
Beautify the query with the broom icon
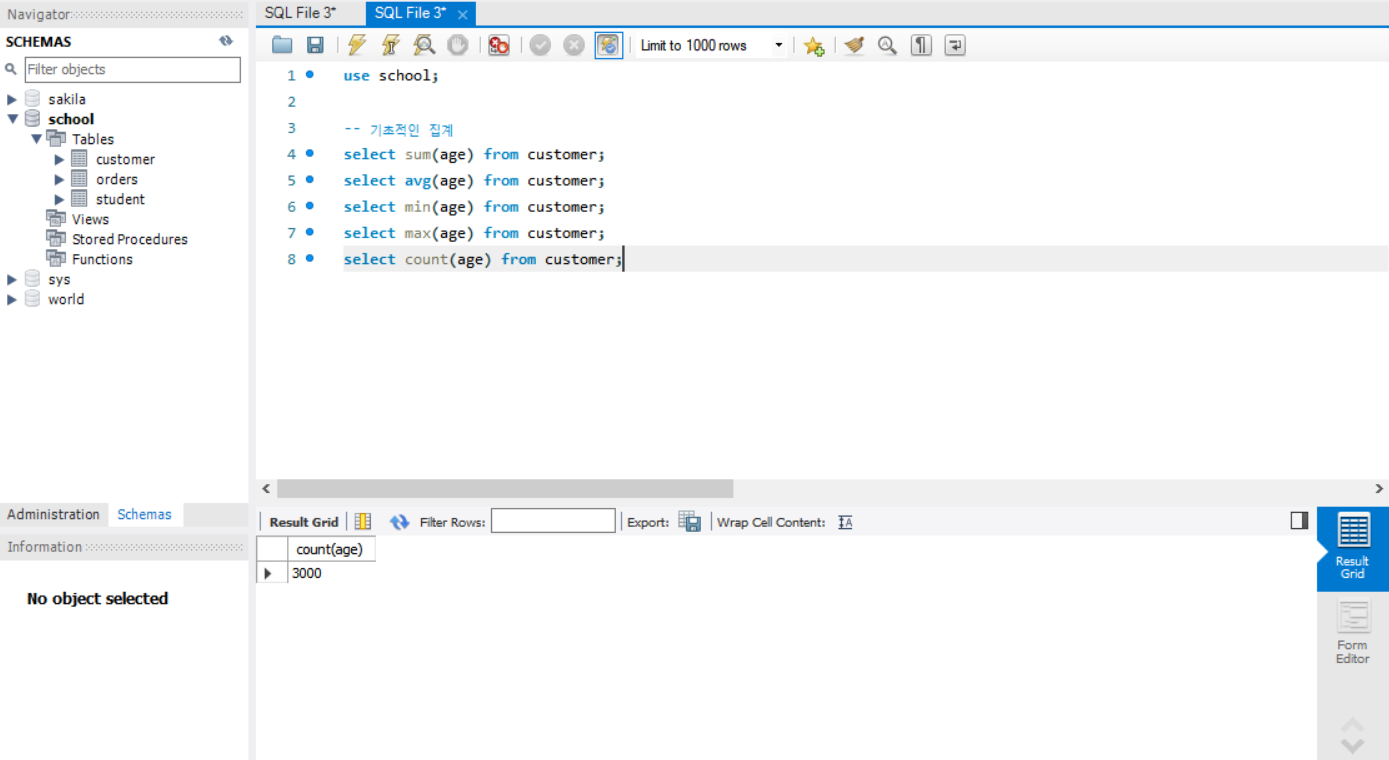point(853,45)
